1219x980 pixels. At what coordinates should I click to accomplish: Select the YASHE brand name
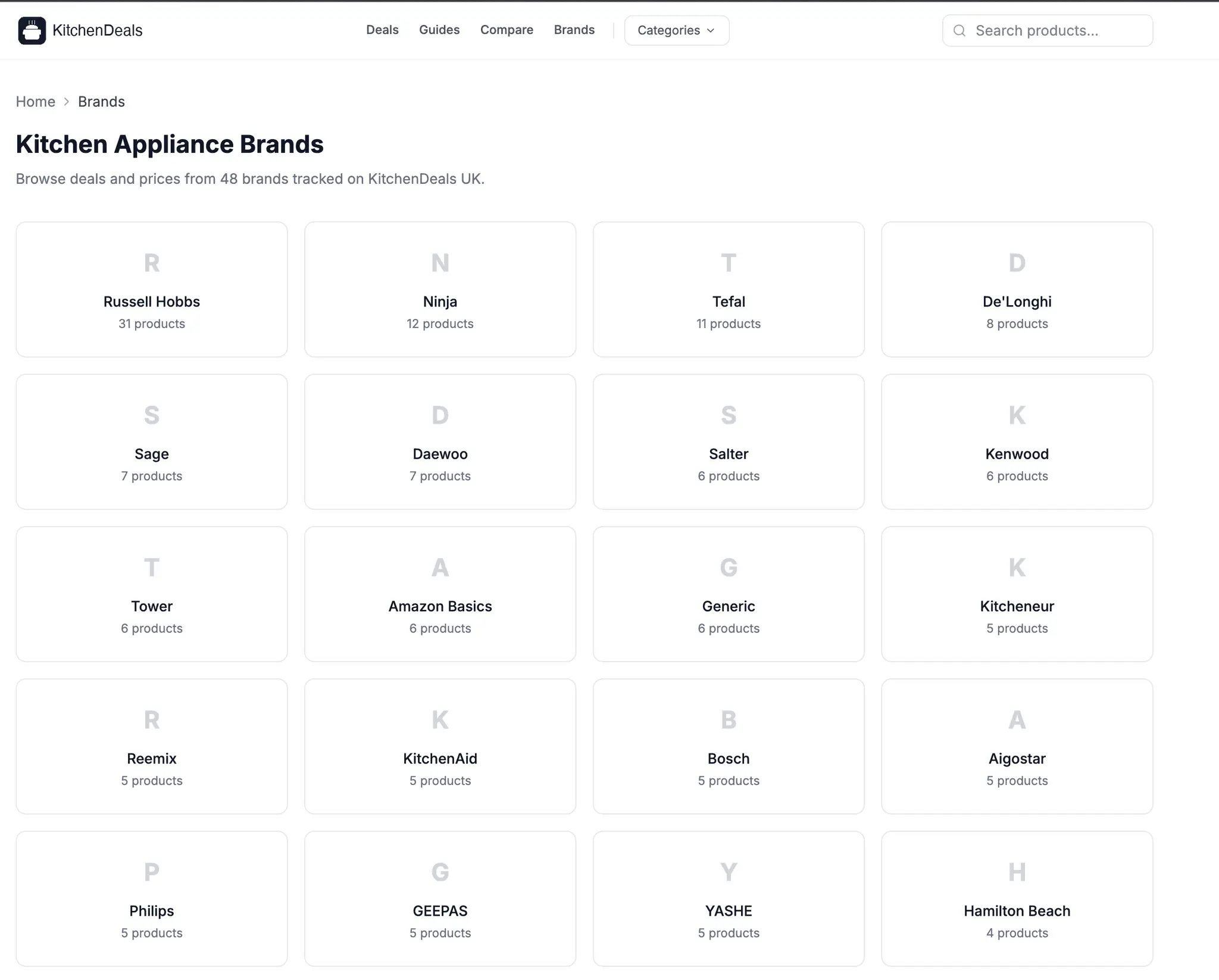729,911
